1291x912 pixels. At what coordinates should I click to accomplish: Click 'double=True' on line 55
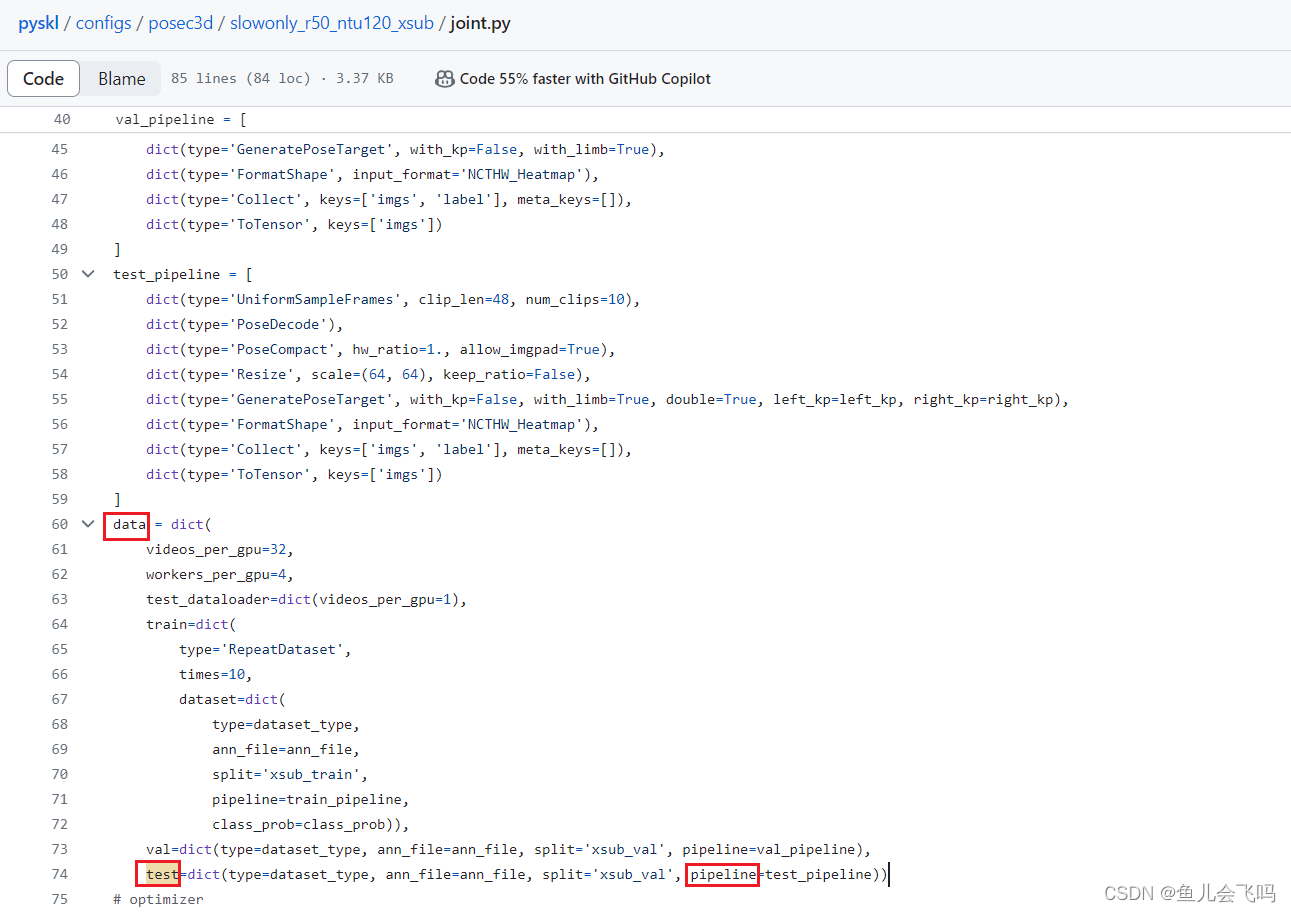tap(711, 399)
